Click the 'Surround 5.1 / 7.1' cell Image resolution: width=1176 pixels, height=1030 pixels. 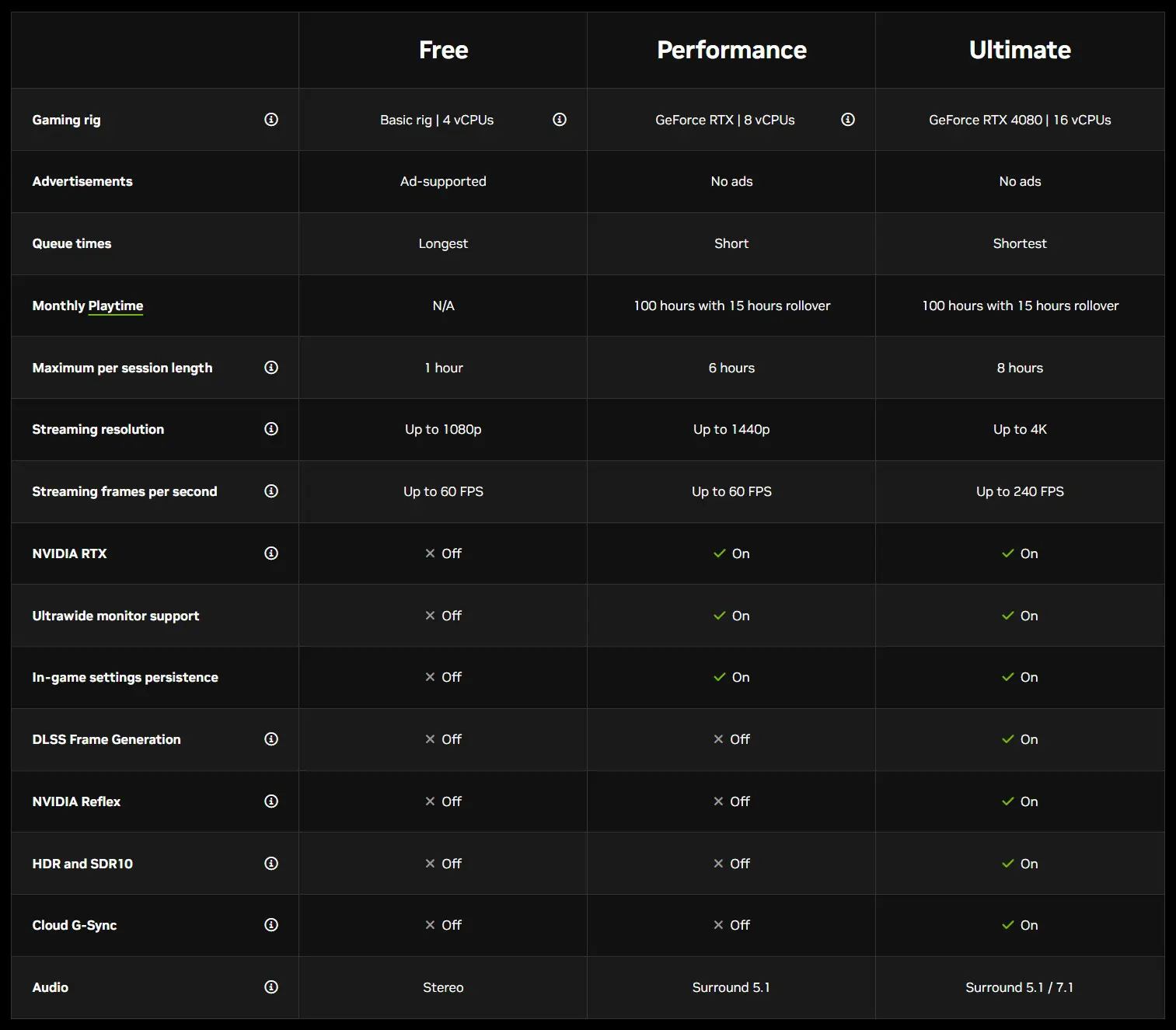coord(1020,987)
